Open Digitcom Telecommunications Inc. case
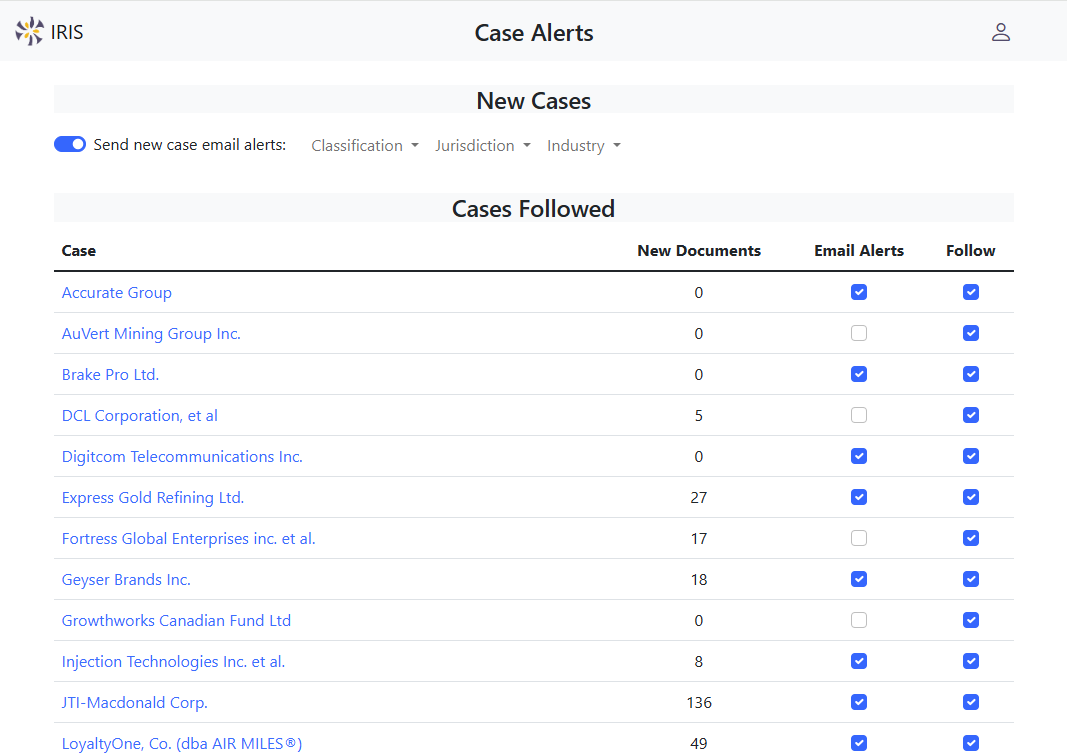This screenshot has width=1067, height=756. (x=182, y=457)
